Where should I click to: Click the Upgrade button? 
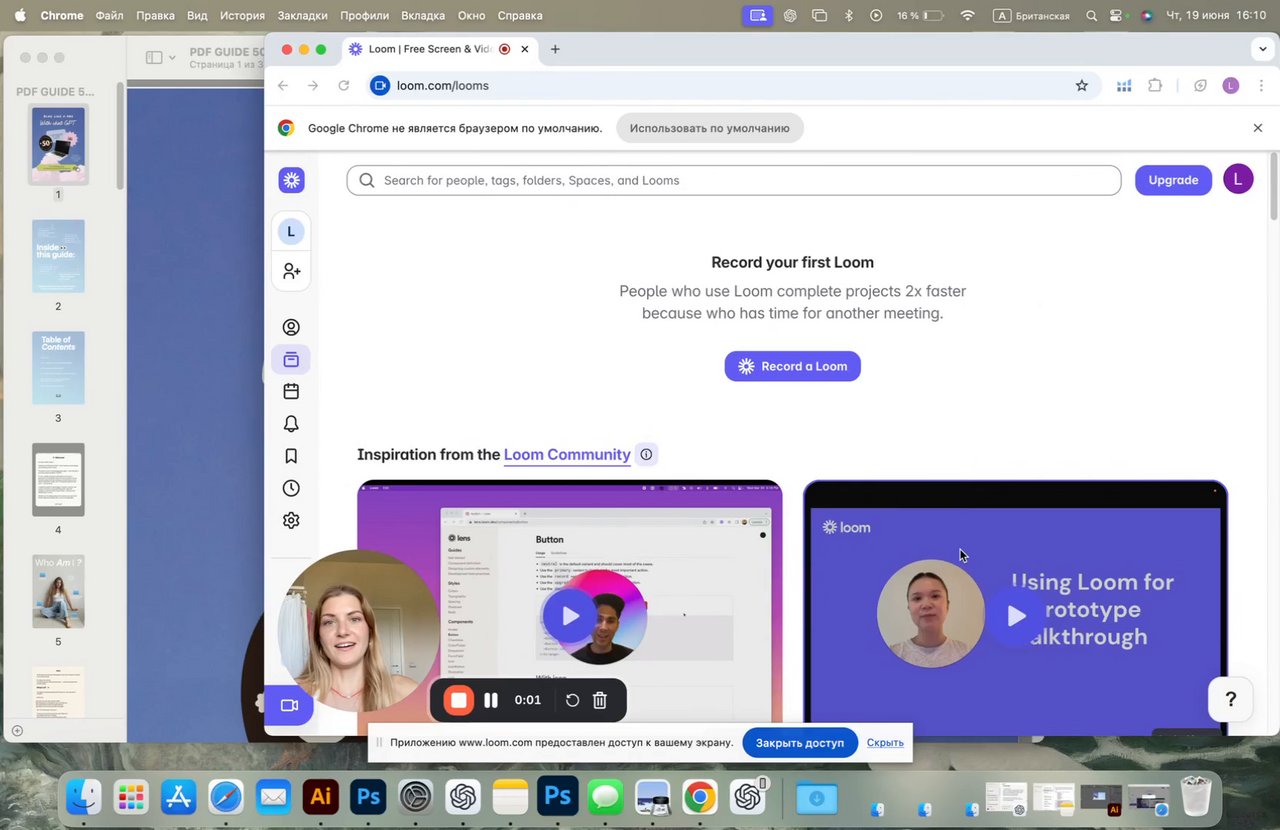1173,180
